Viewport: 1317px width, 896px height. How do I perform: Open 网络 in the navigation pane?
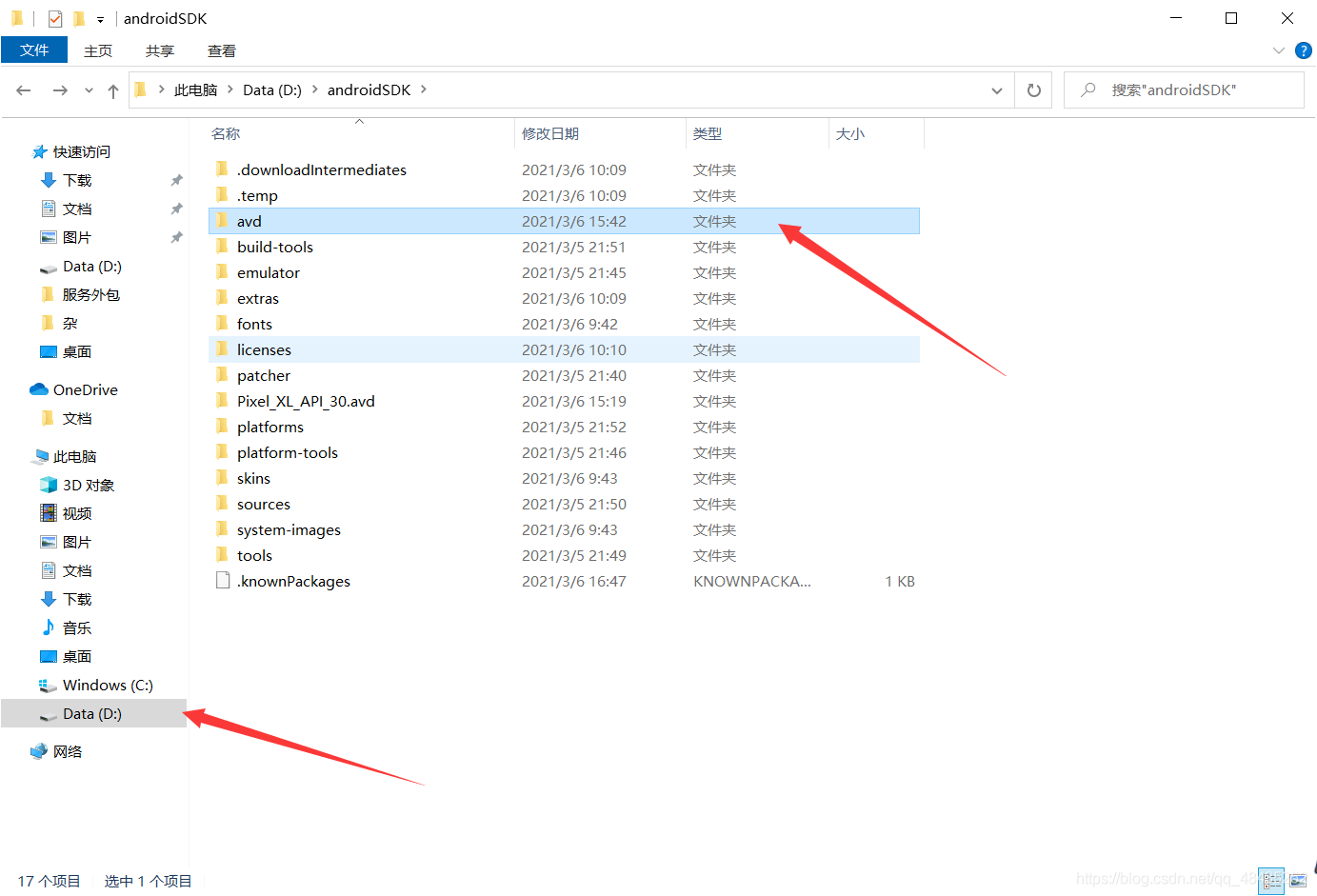tap(56, 751)
